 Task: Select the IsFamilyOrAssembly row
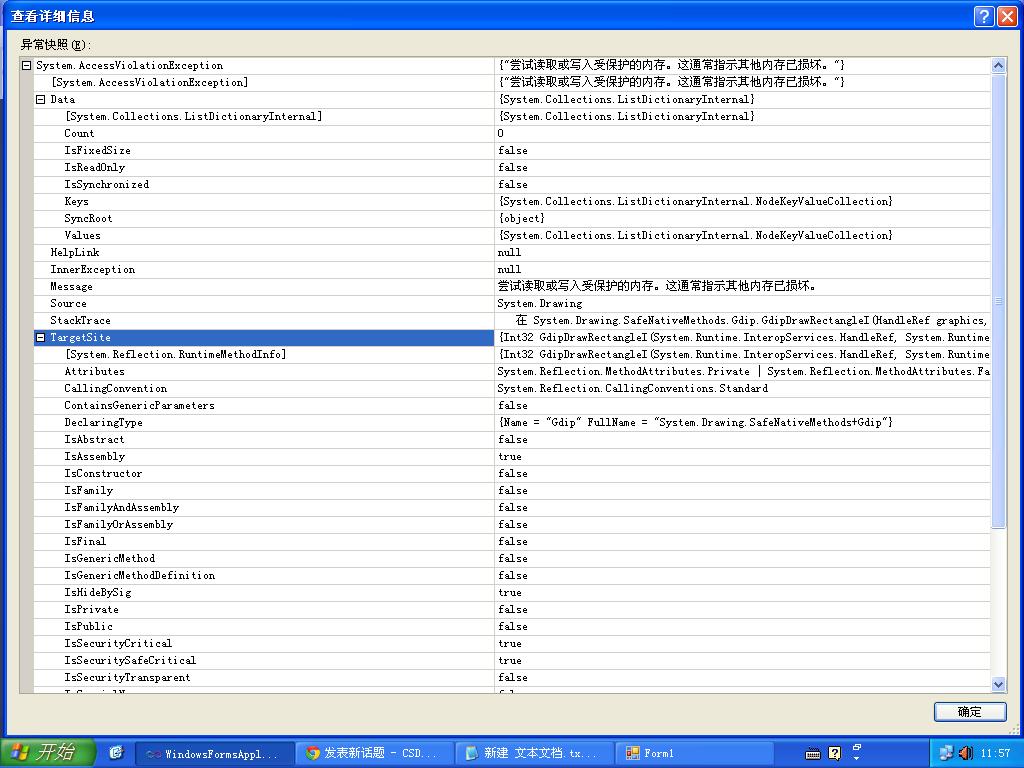coord(512,524)
